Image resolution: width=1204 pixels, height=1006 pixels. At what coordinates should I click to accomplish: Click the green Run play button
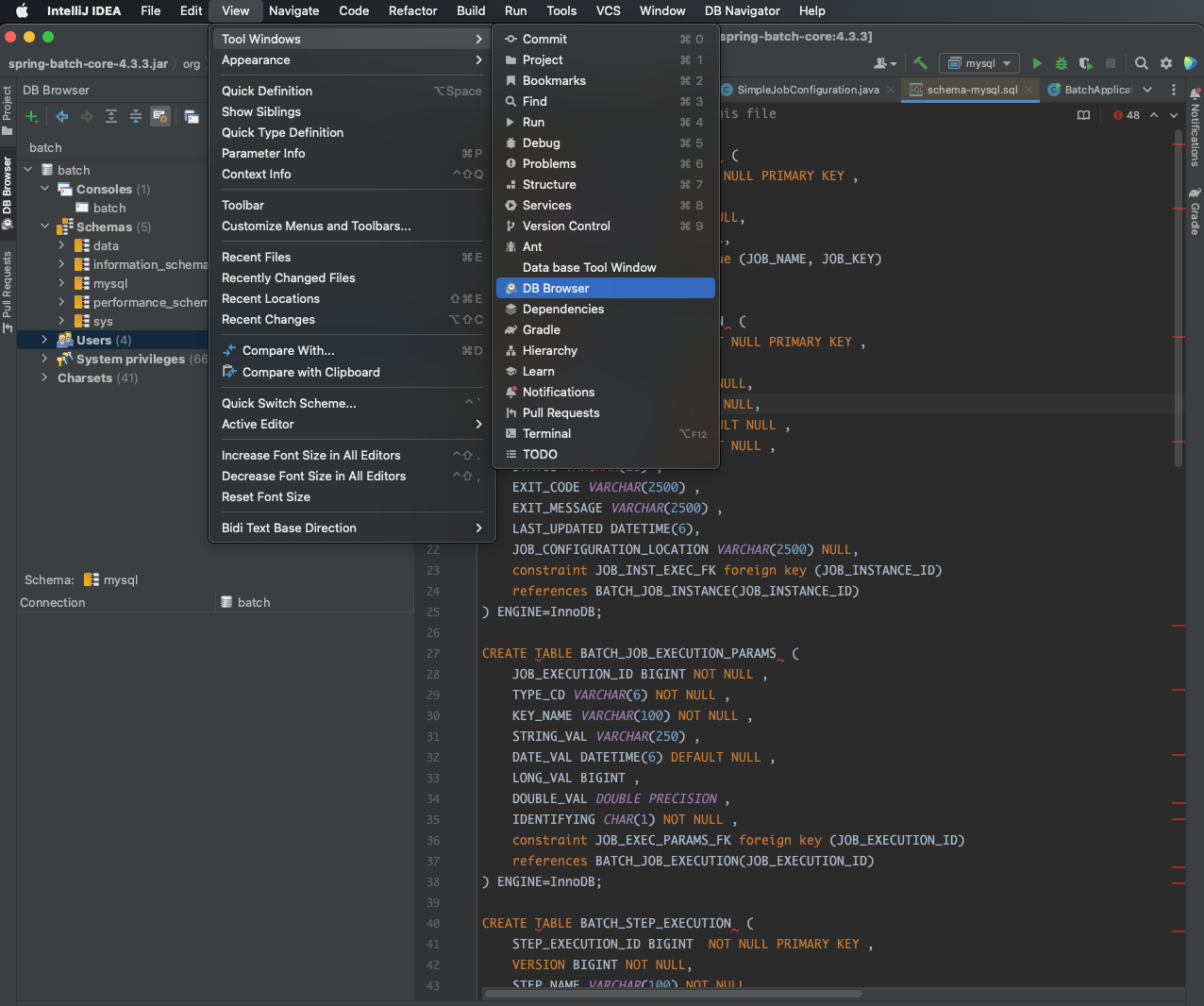1037,63
